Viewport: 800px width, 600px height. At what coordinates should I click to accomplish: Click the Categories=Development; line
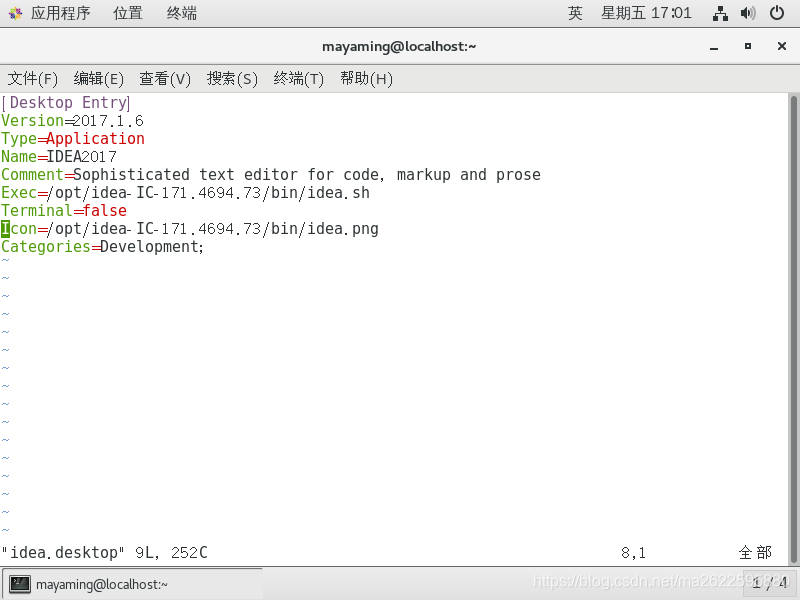point(103,247)
